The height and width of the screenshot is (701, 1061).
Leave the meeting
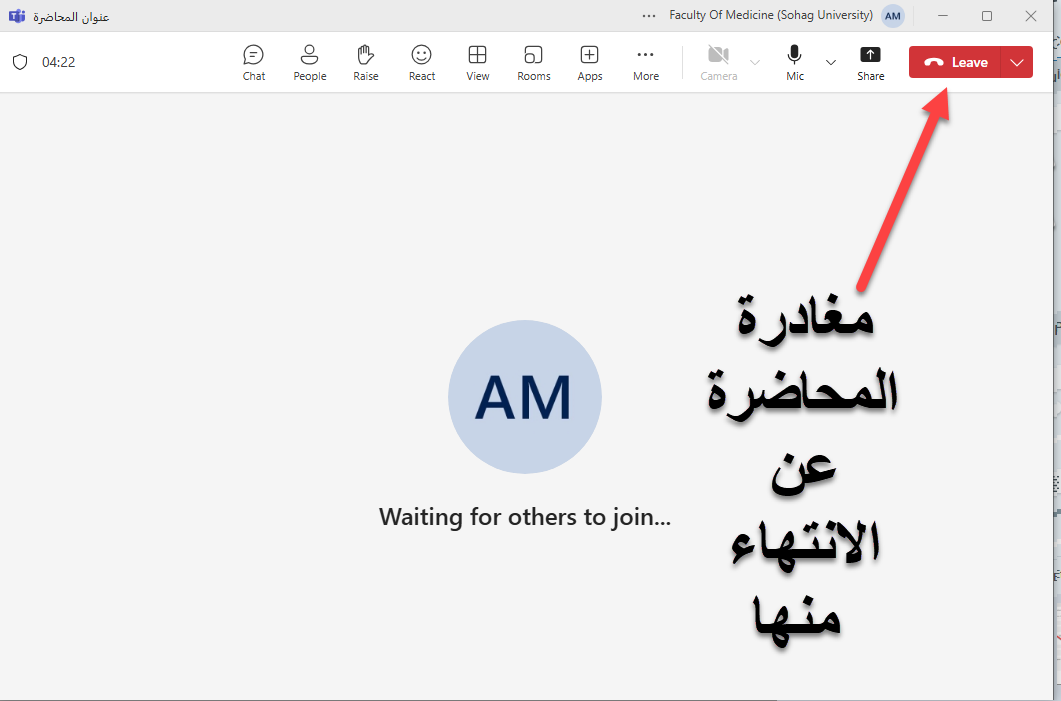pos(956,62)
